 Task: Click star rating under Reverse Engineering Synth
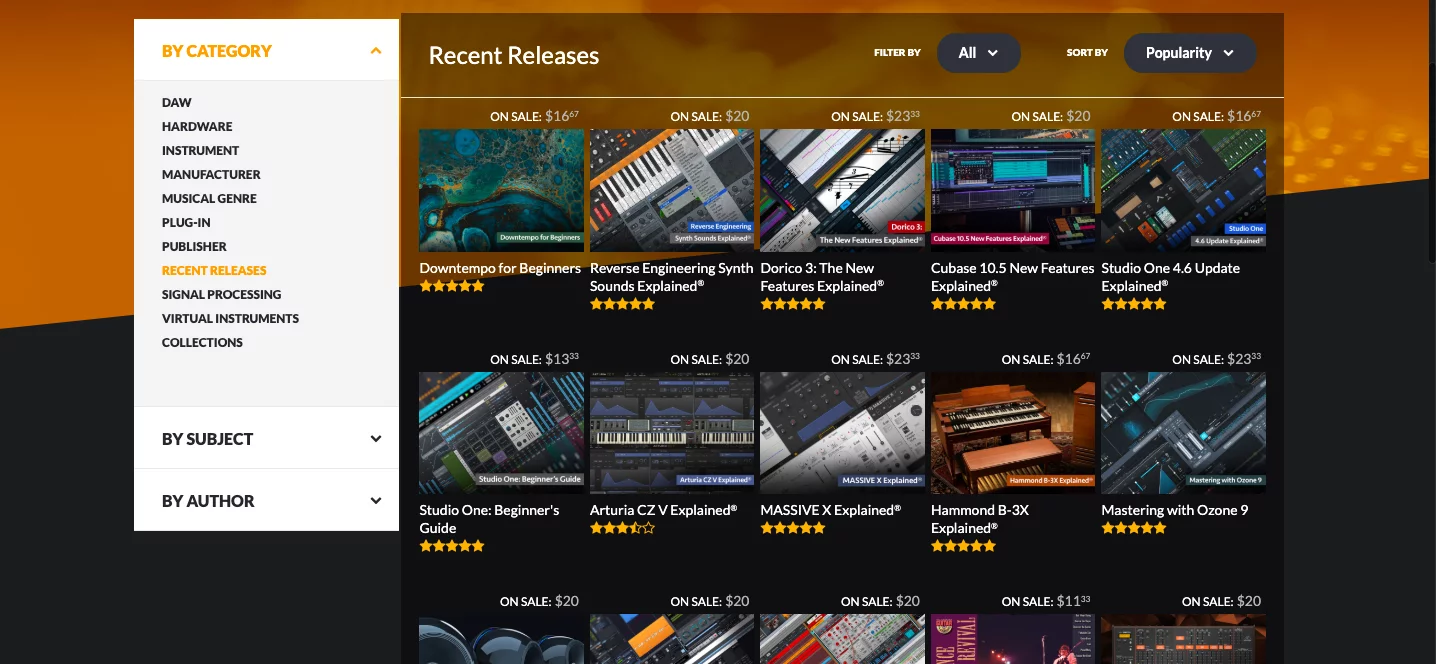click(x=622, y=304)
